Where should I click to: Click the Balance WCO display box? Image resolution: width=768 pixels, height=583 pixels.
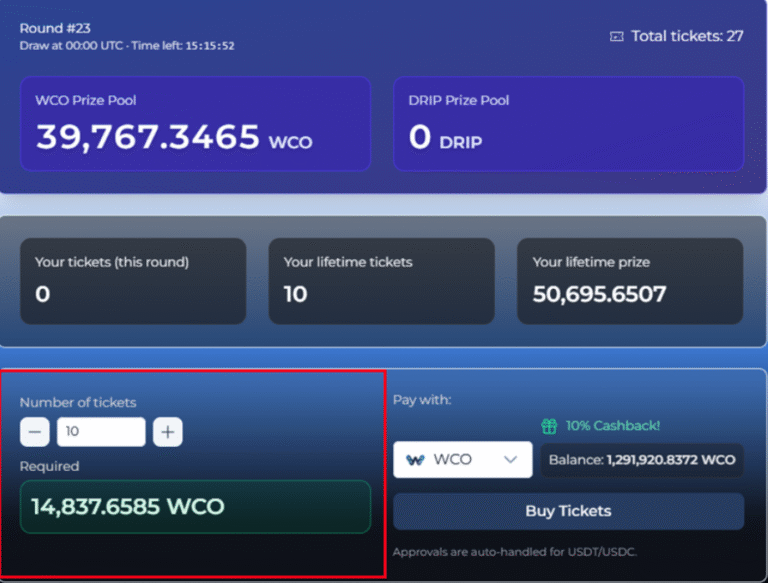click(x=642, y=460)
